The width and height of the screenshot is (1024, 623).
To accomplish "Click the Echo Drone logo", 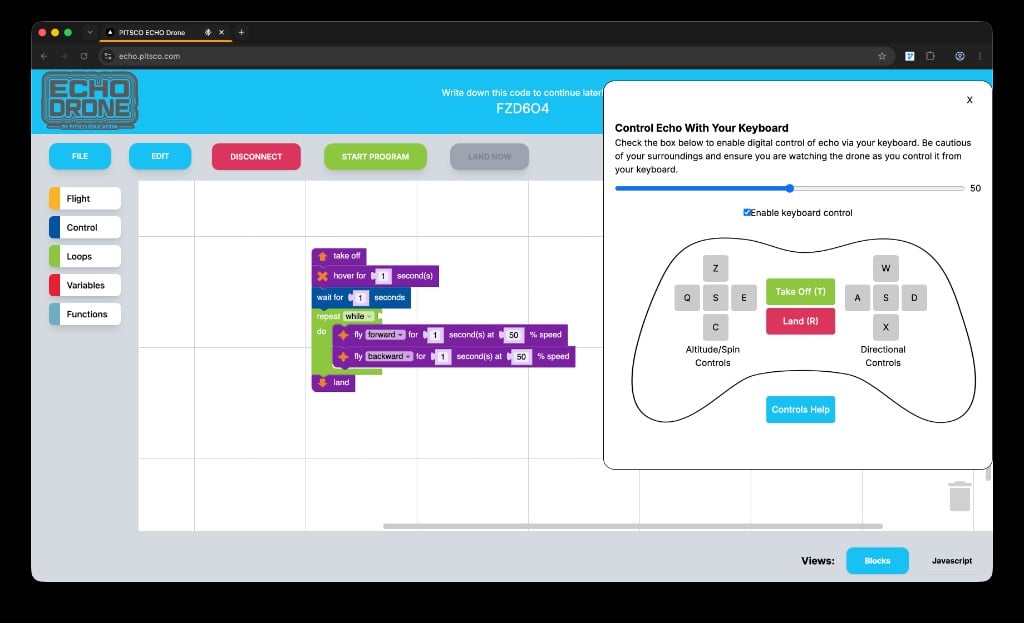I will pyautogui.click(x=89, y=100).
